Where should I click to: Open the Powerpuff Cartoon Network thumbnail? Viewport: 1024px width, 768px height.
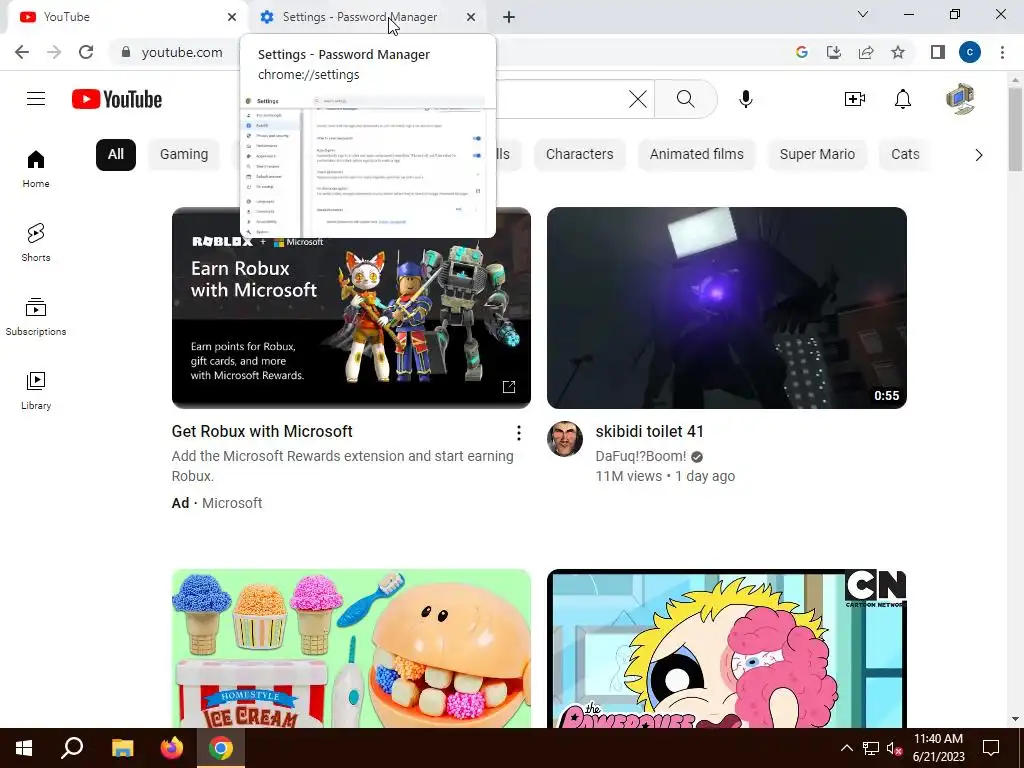[x=727, y=648]
